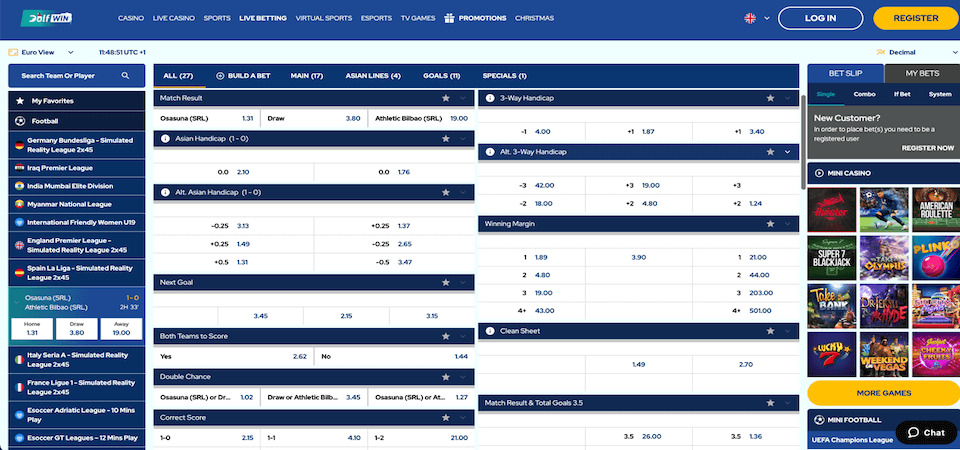This screenshot has height=450, width=960.
Task: Favorite the Asian Handicap market star
Action: point(446,139)
